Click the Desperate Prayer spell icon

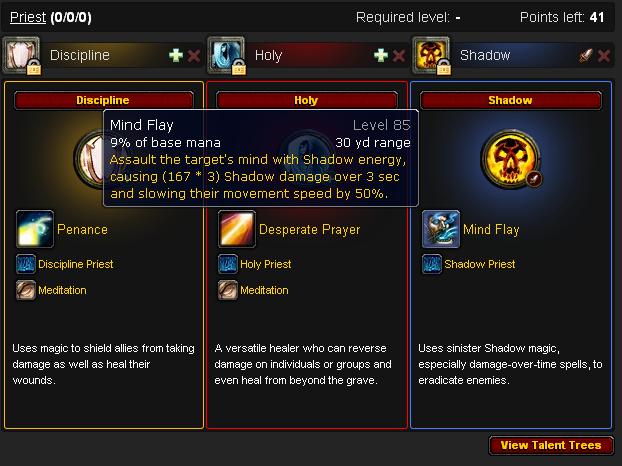click(237, 229)
